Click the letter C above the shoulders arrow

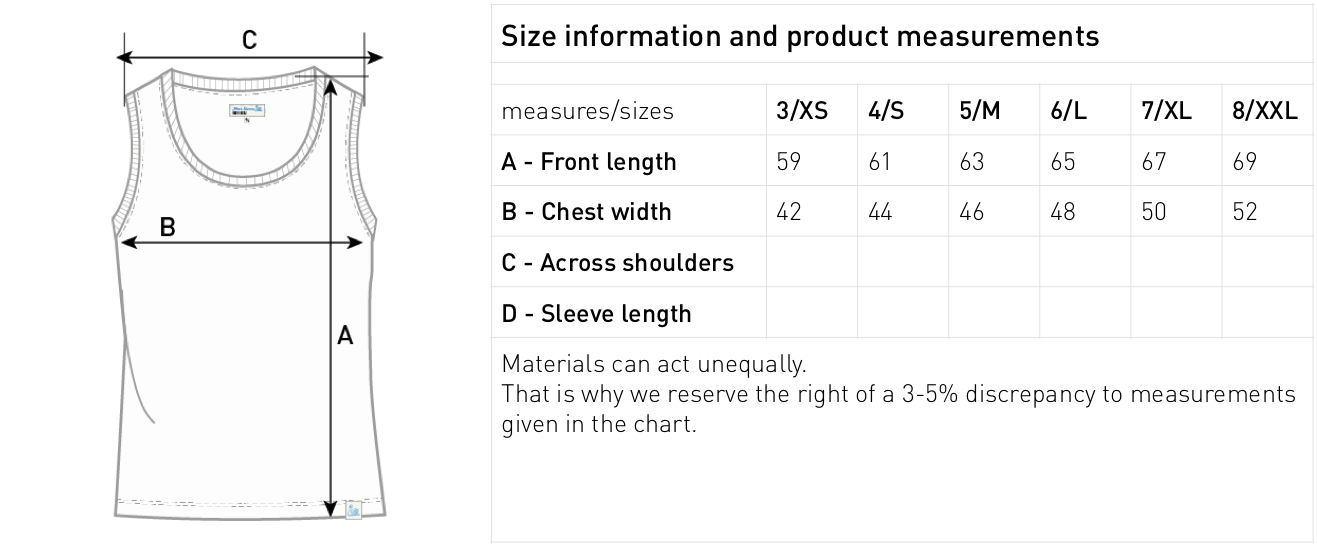pos(250,40)
